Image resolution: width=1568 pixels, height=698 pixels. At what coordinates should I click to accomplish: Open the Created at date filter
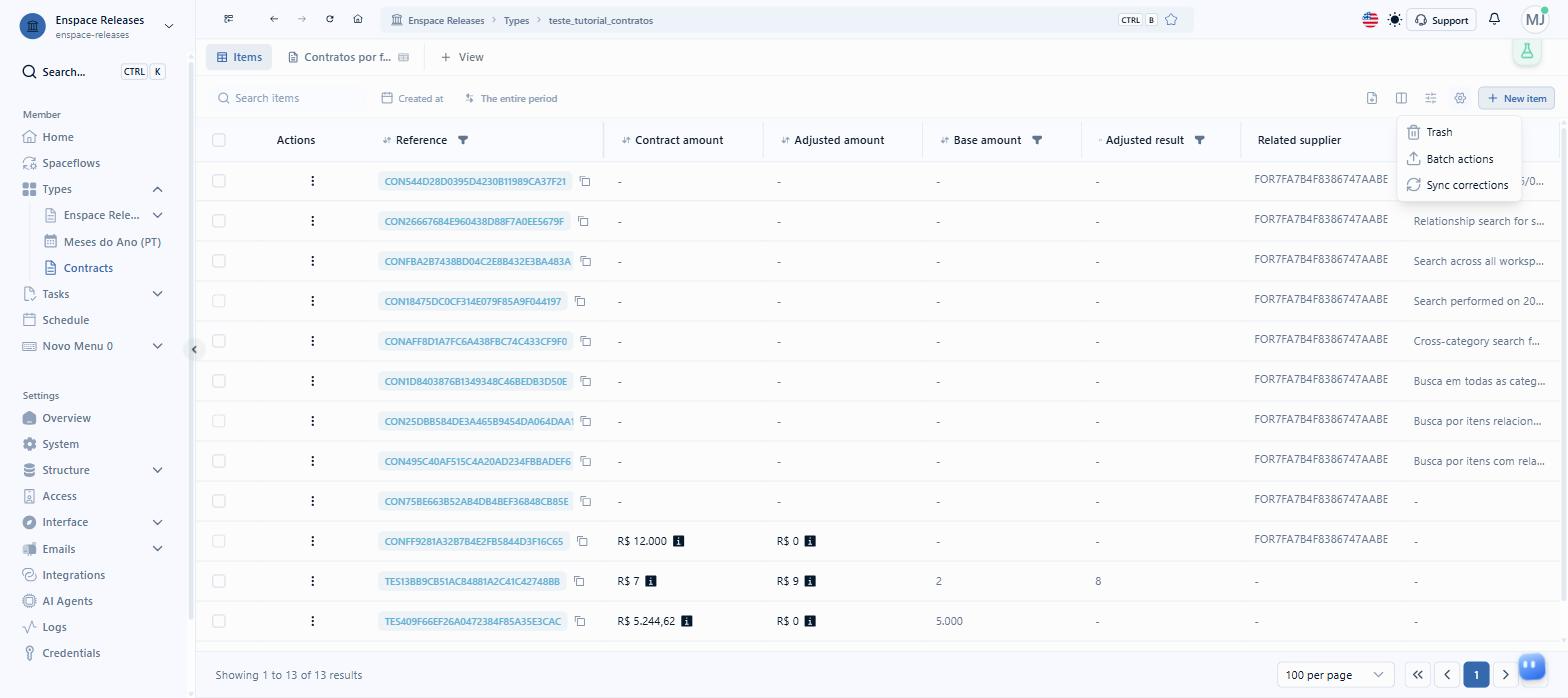pos(413,98)
